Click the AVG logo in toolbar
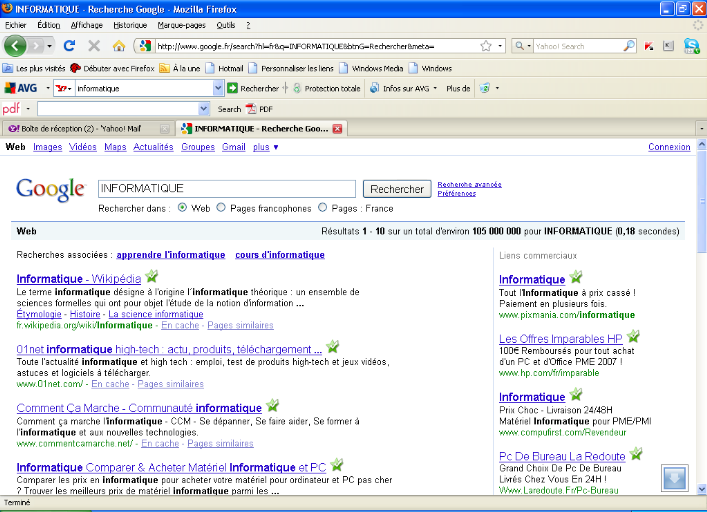Screen dimensions: 707x512 pyautogui.click(x=20, y=88)
